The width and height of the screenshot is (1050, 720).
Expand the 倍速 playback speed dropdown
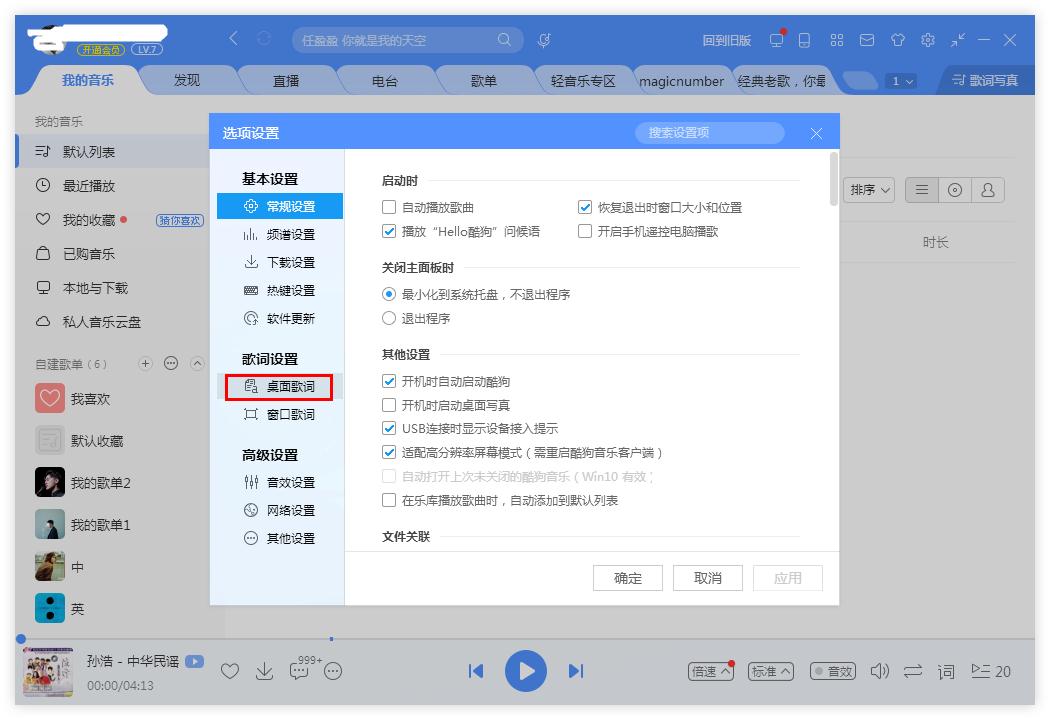tap(710, 671)
